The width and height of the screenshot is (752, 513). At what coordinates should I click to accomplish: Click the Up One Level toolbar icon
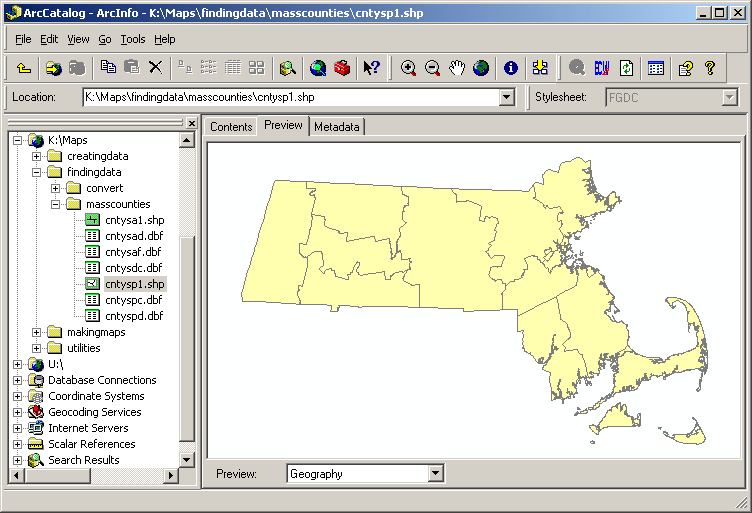(x=23, y=68)
